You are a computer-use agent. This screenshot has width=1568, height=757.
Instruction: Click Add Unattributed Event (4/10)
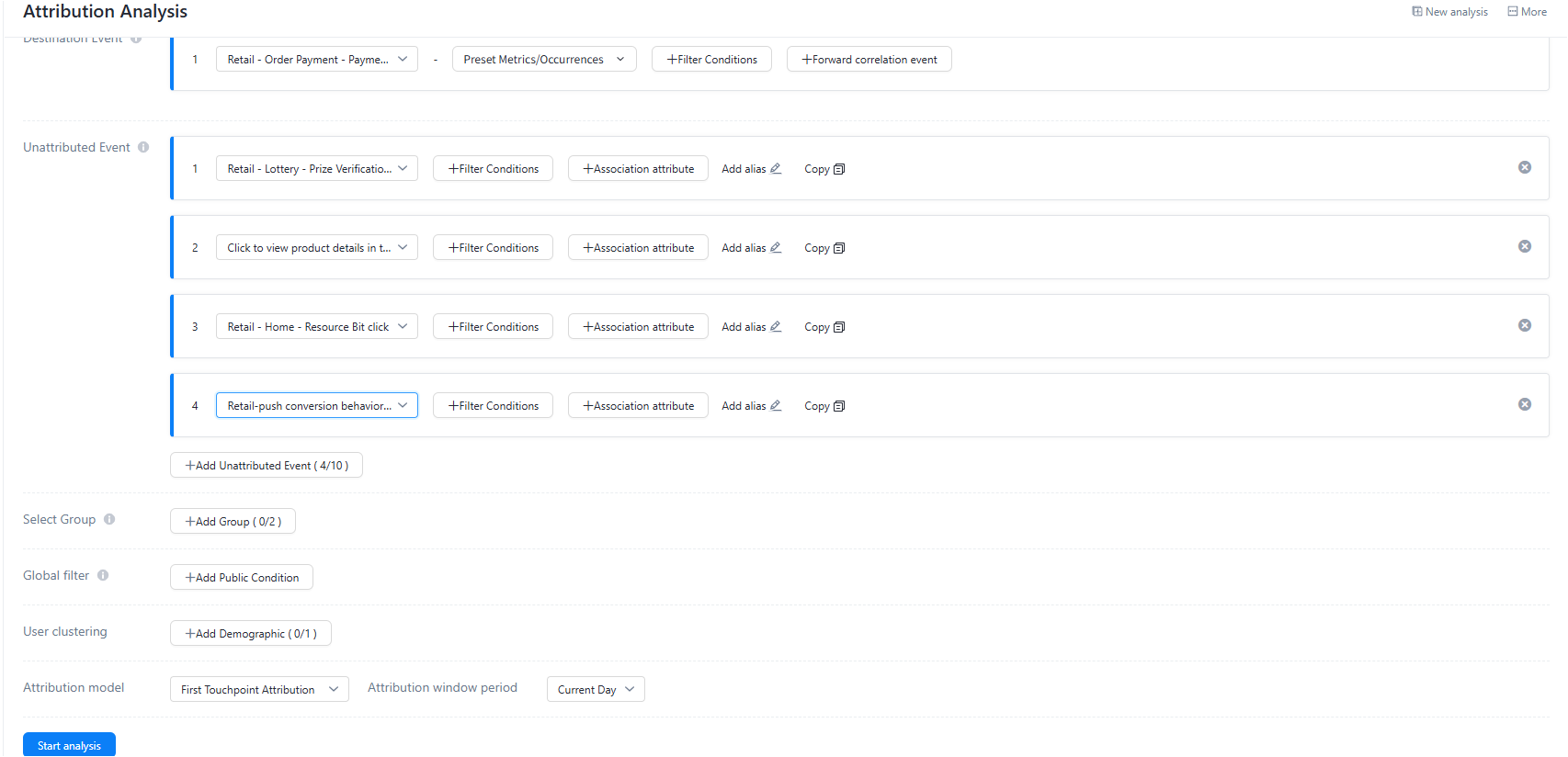tap(267, 465)
